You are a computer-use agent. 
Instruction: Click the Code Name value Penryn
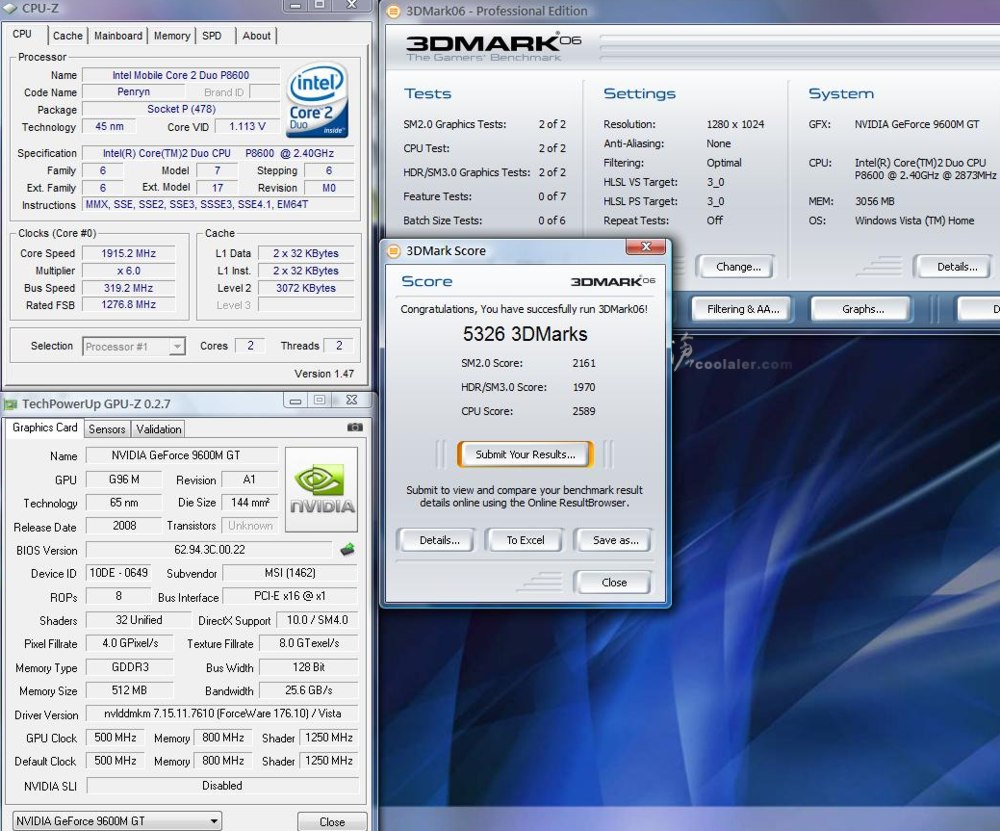coord(133,92)
